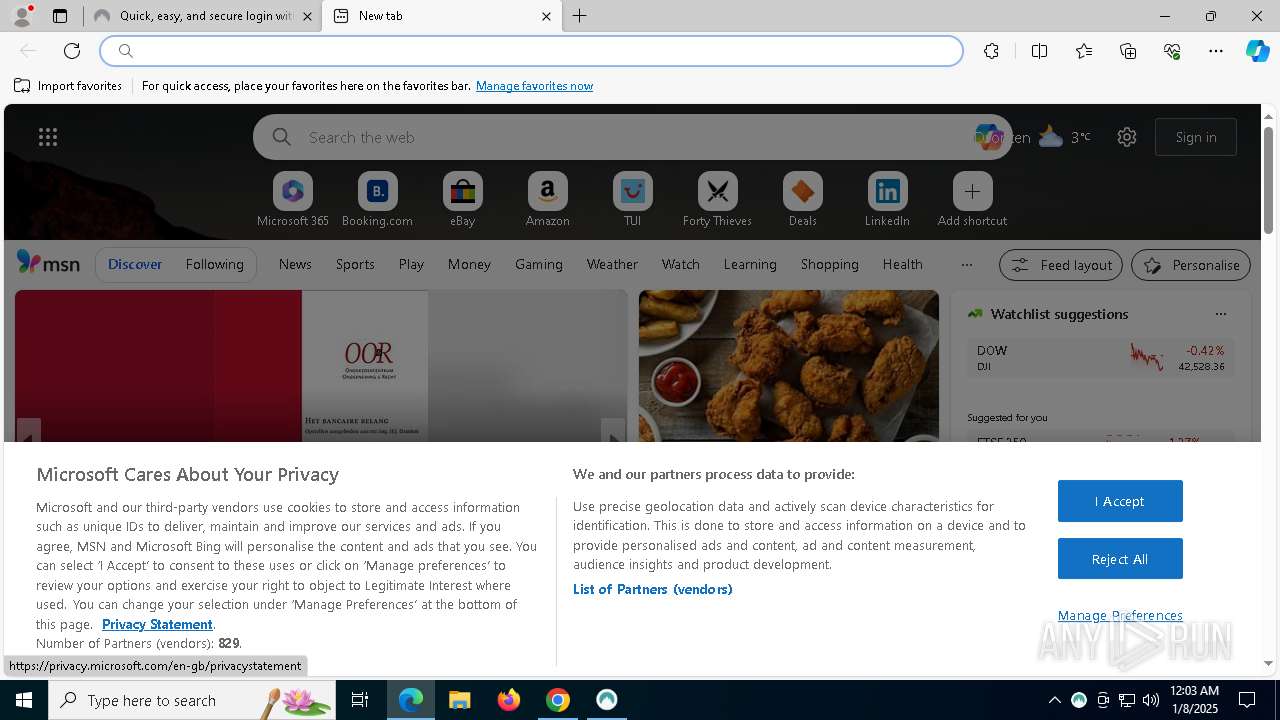The height and width of the screenshot is (720, 1280).
Task: Click the msn logo
Action: pyautogui.click(x=48, y=263)
